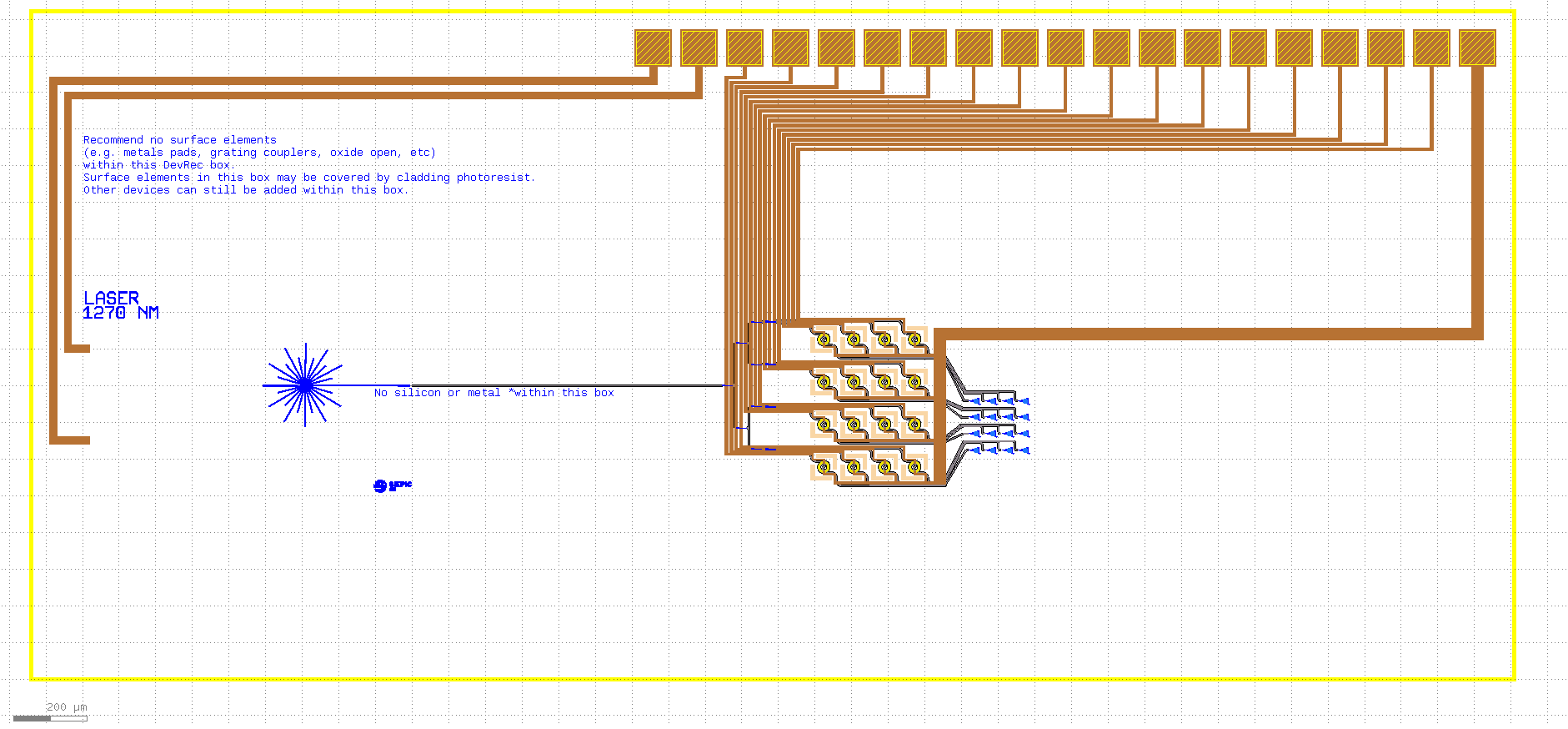Pick the second bond pad from the left
Viewport: 1568px width, 729px height.
pos(699,48)
